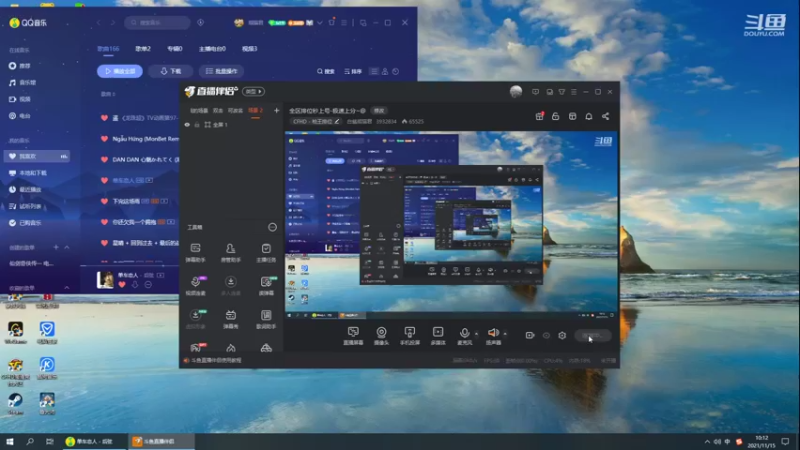Expand microphone options arrow
The image size is (800, 450).
(x=477, y=334)
